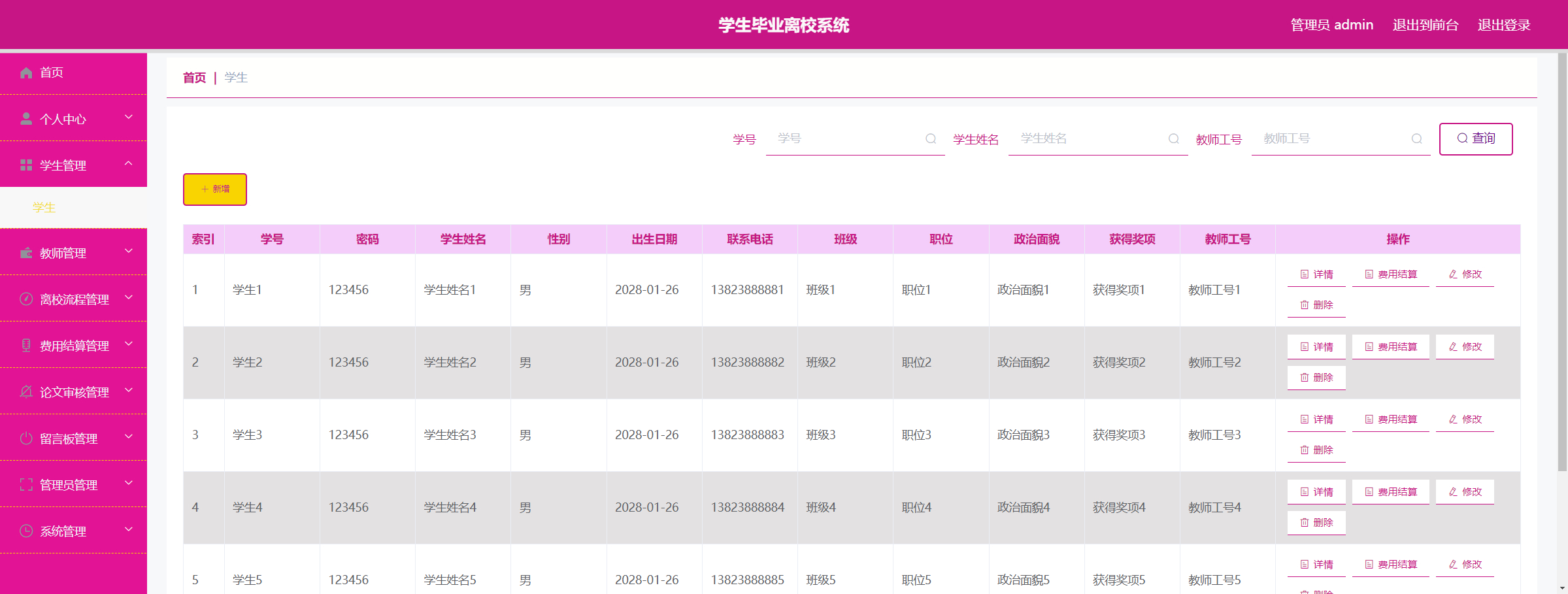This screenshot has width=1568, height=594.
Task: Delete student 学生4 with 删除
Action: pyautogui.click(x=1316, y=523)
